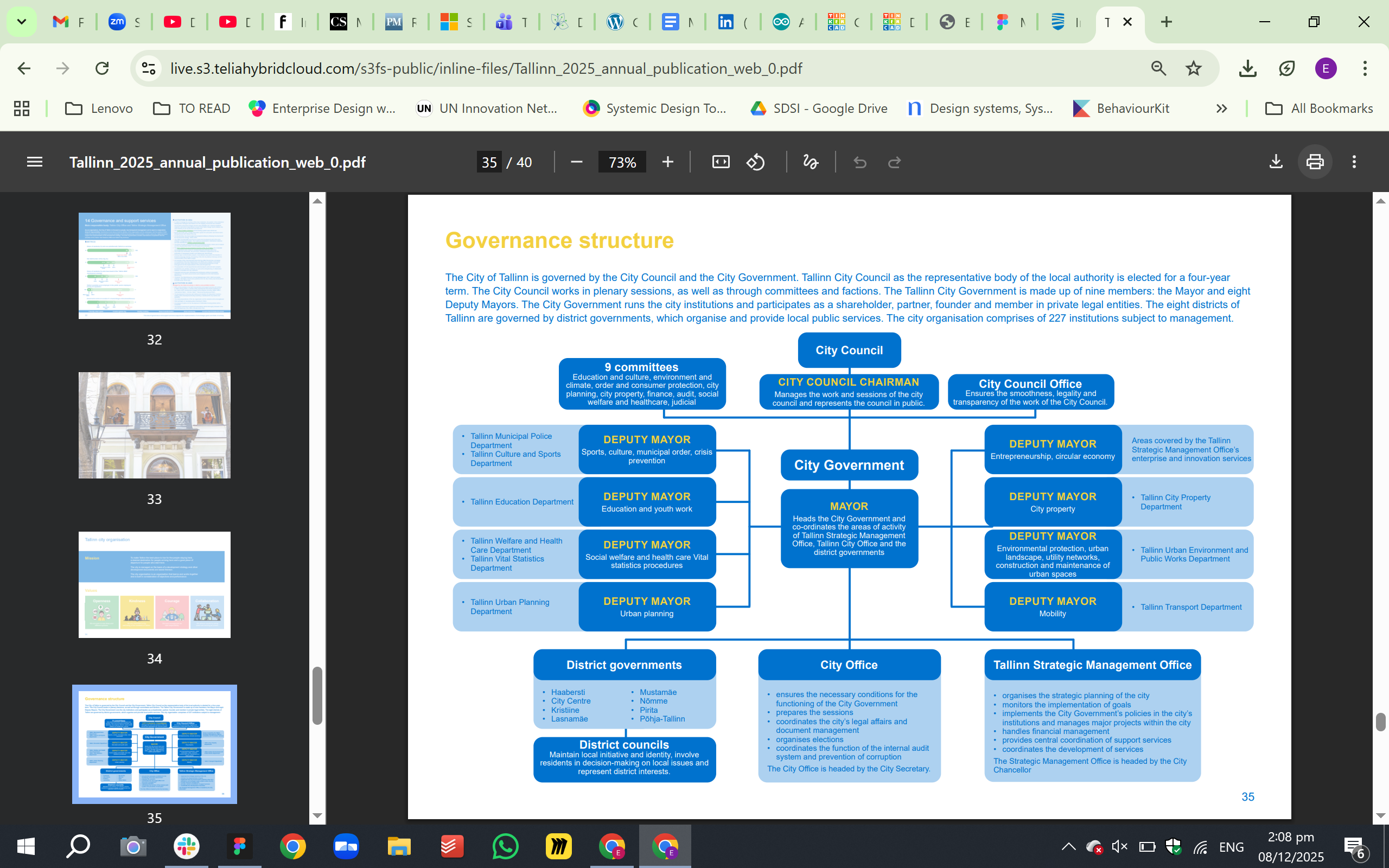Click the thumbnail panel scrollbar handle
The image size is (1389, 868).
[317, 694]
